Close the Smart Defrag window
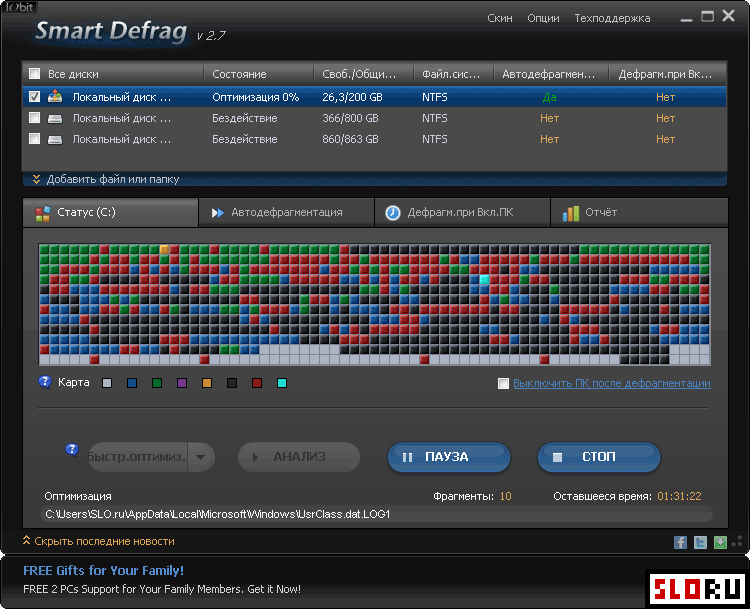Screen dimensions: 750x609 click(x=728, y=16)
